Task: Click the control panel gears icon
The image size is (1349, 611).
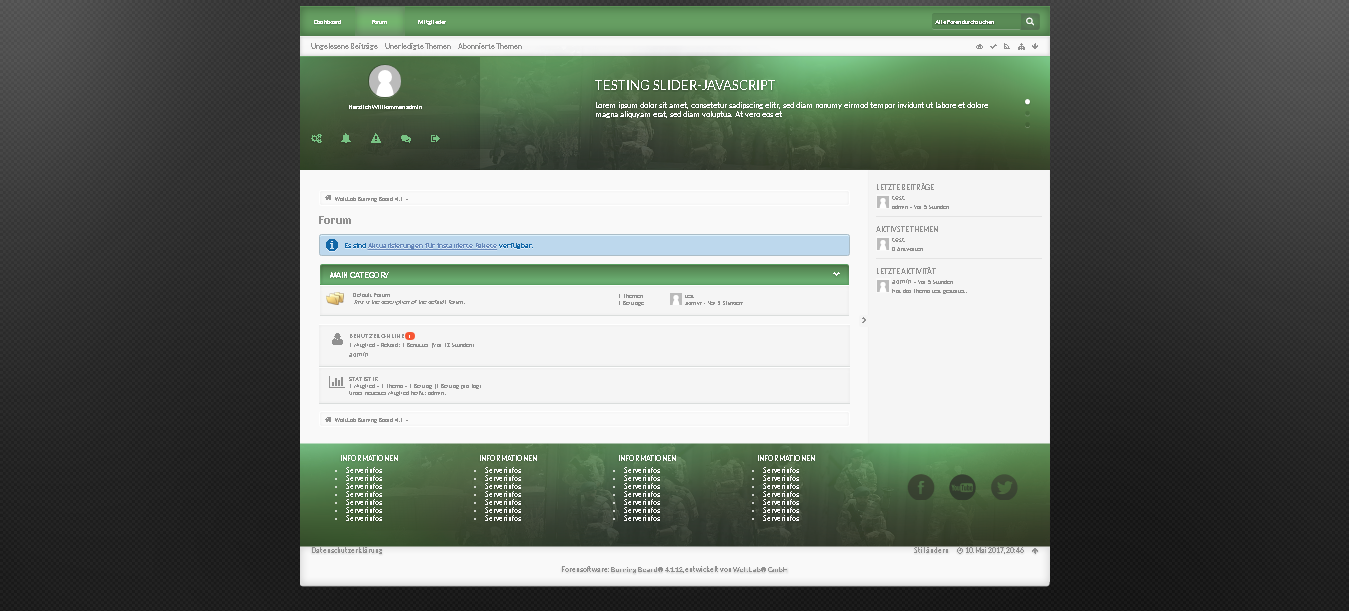Action: click(x=316, y=139)
